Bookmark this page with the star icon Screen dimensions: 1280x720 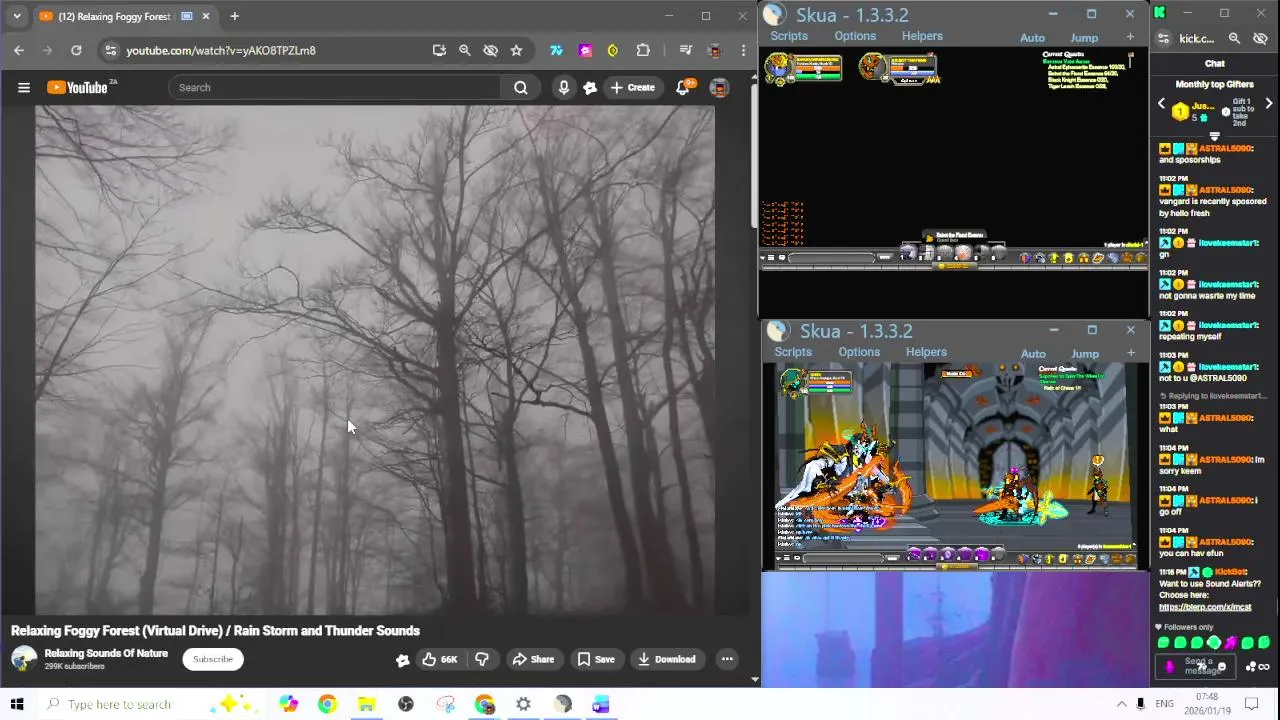tap(516, 50)
